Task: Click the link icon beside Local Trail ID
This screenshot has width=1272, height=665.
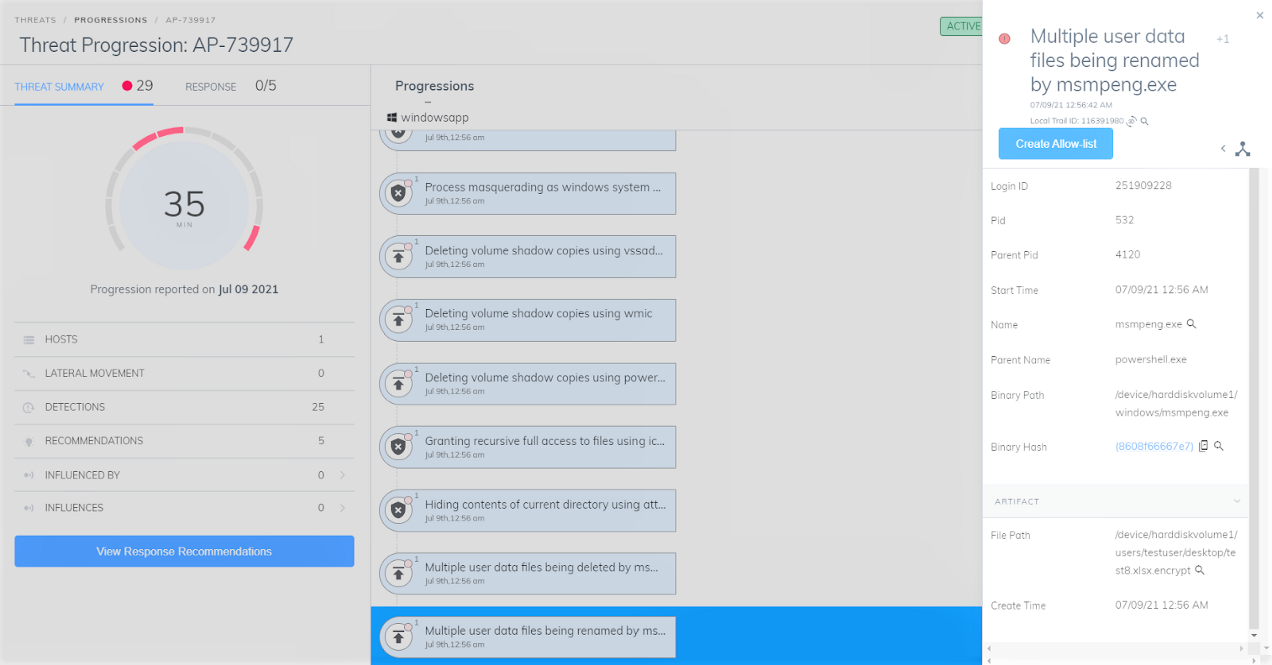Action: click(1132, 121)
